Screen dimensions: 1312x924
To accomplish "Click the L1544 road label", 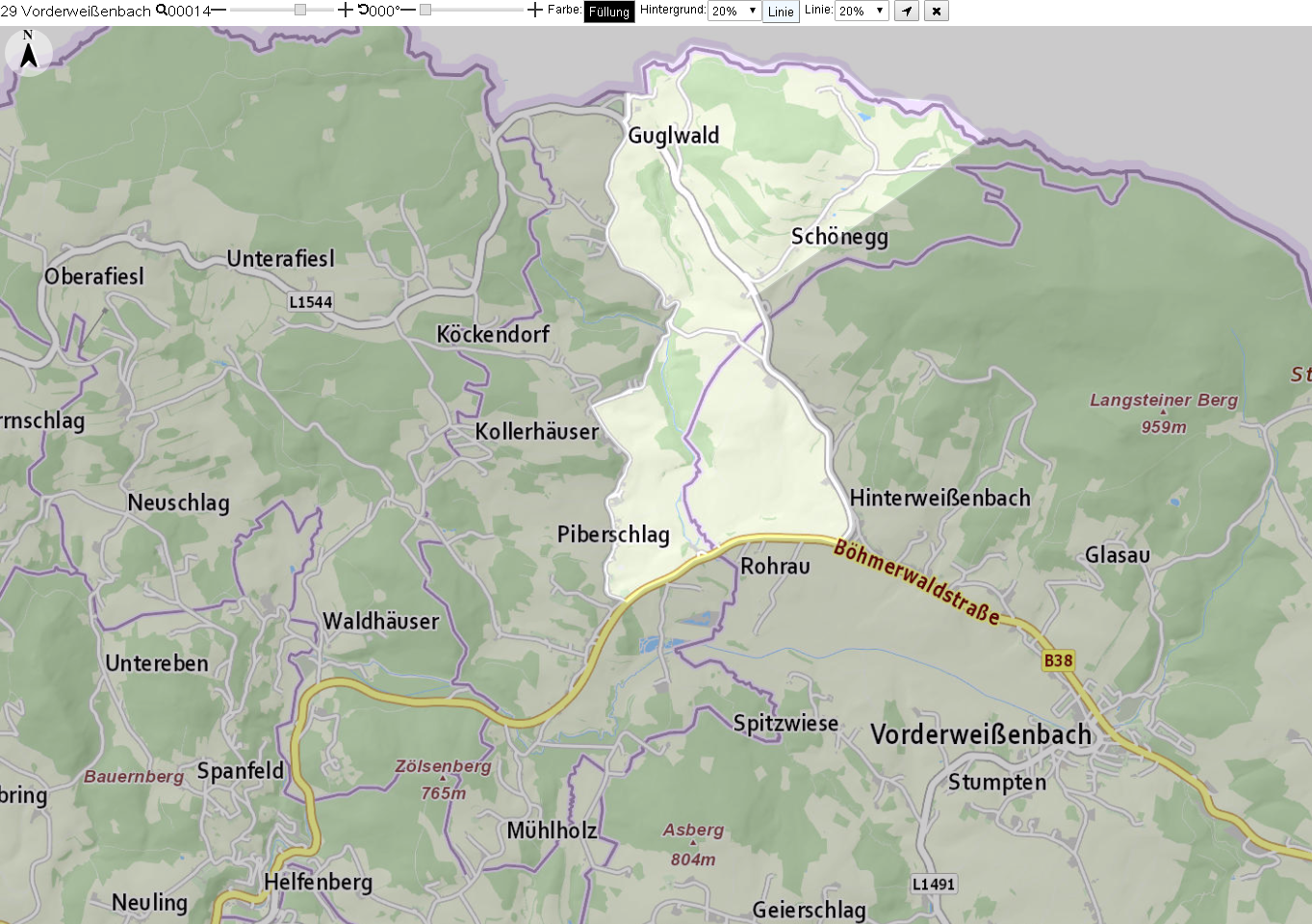I will 311,302.
